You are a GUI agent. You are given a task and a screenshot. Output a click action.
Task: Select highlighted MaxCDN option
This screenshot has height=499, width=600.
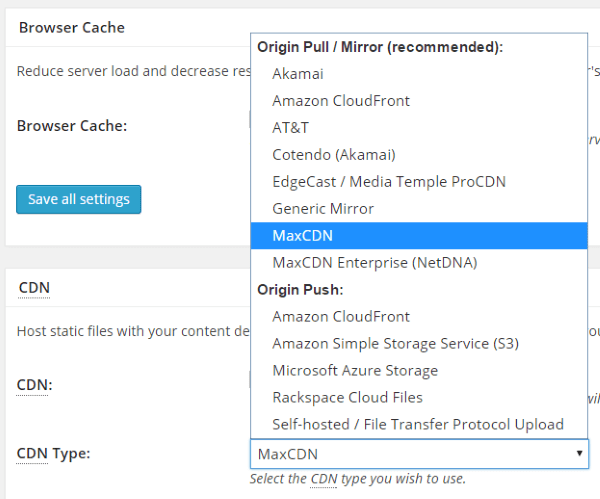point(303,235)
